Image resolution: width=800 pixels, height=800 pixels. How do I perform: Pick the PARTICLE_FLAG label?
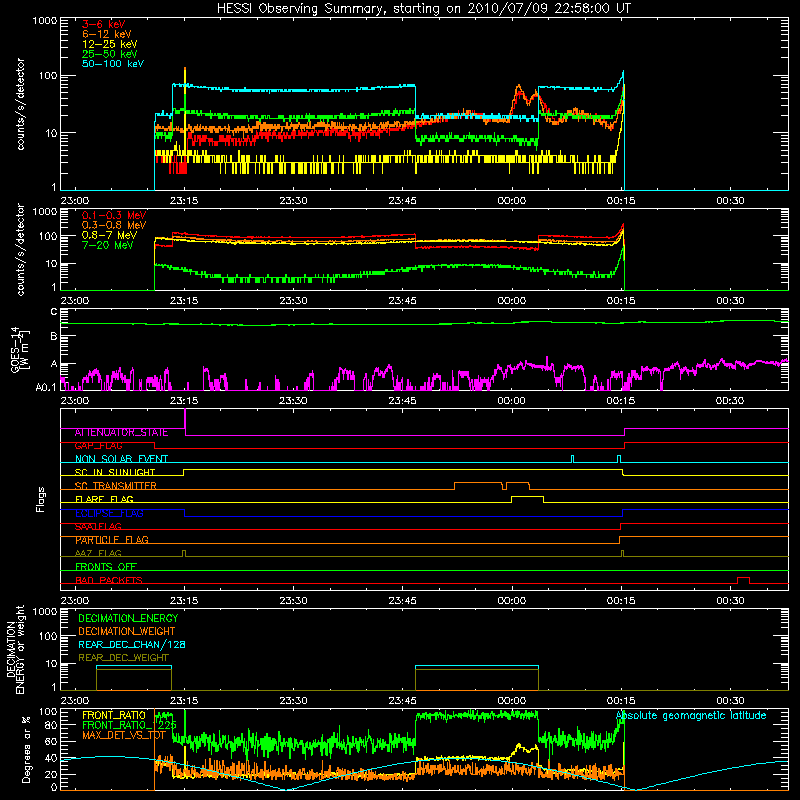(x=112, y=539)
